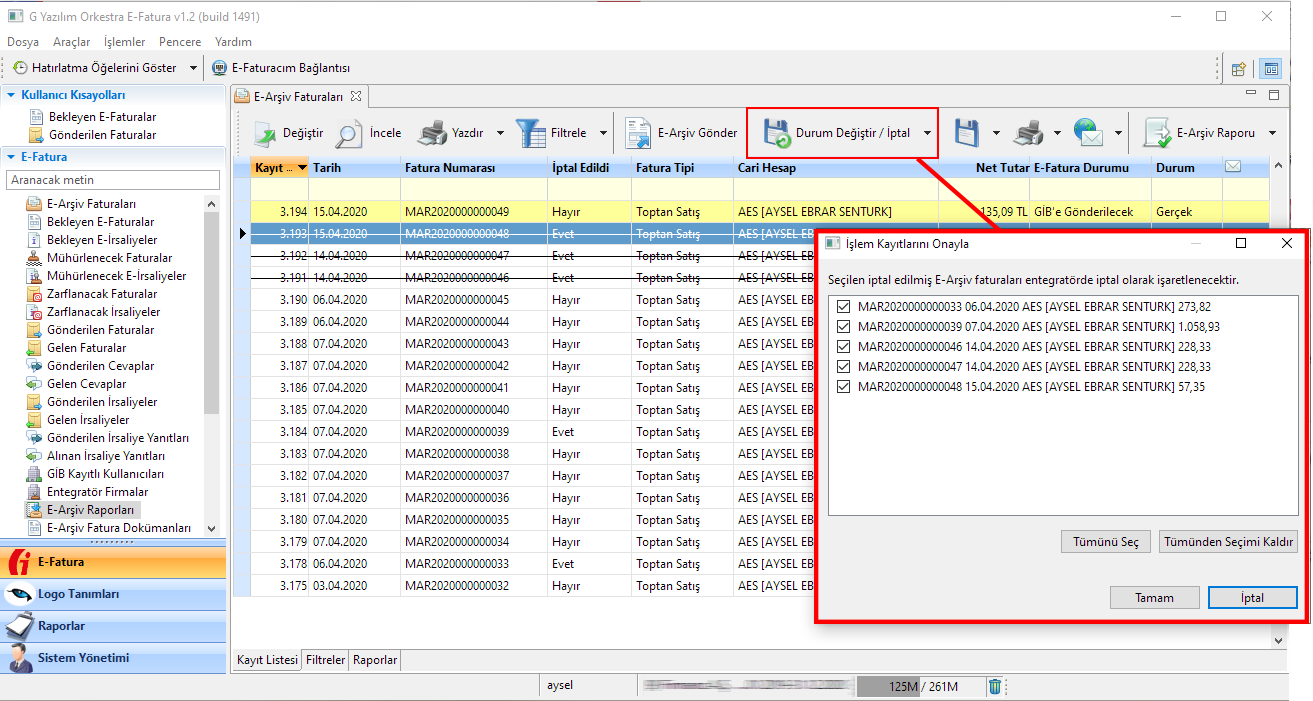Click the İncele magnifier icon
Image resolution: width=1313 pixels, height=701 pixels.
click(x=350, y=133)
